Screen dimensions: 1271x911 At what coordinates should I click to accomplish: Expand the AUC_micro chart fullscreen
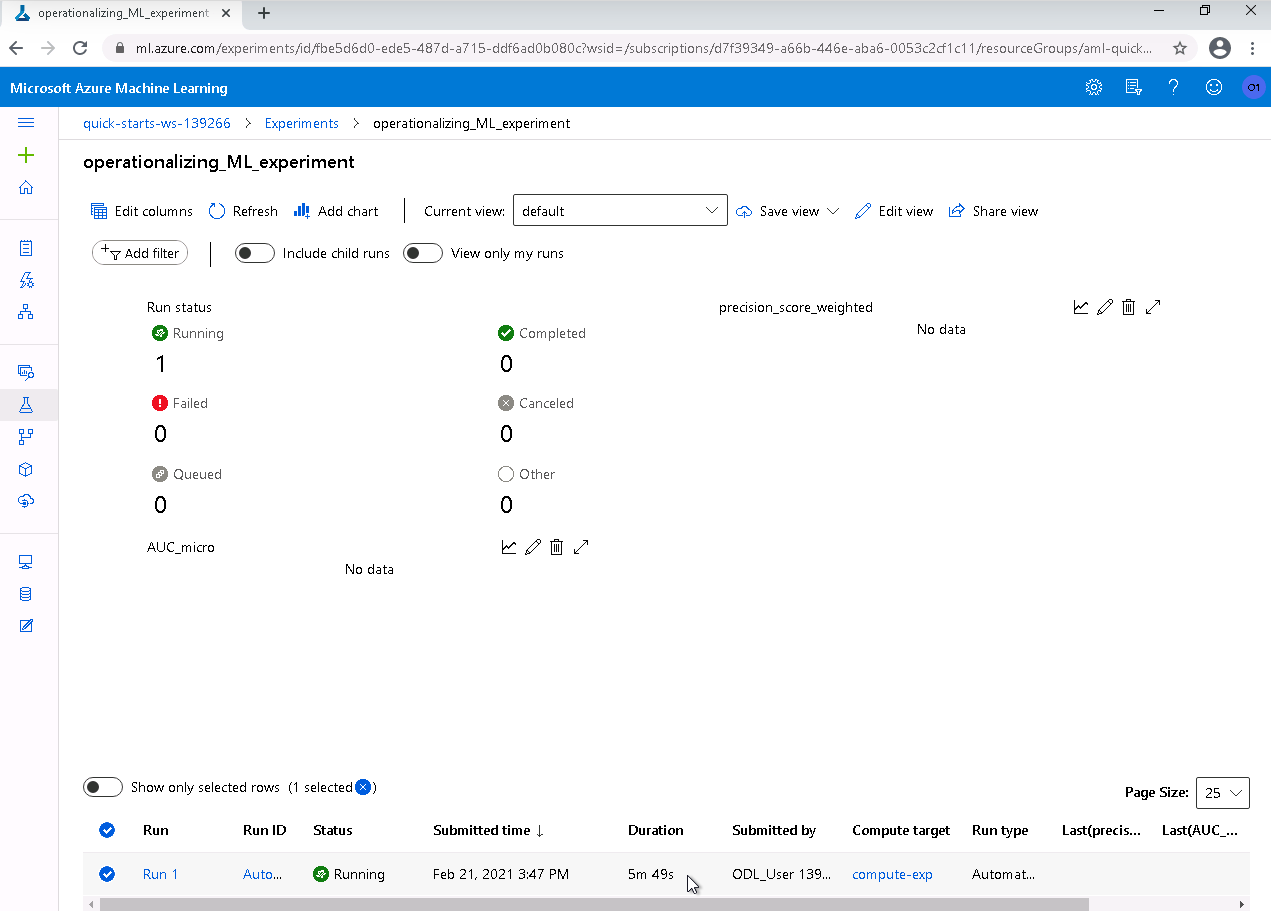coord(581,547)
